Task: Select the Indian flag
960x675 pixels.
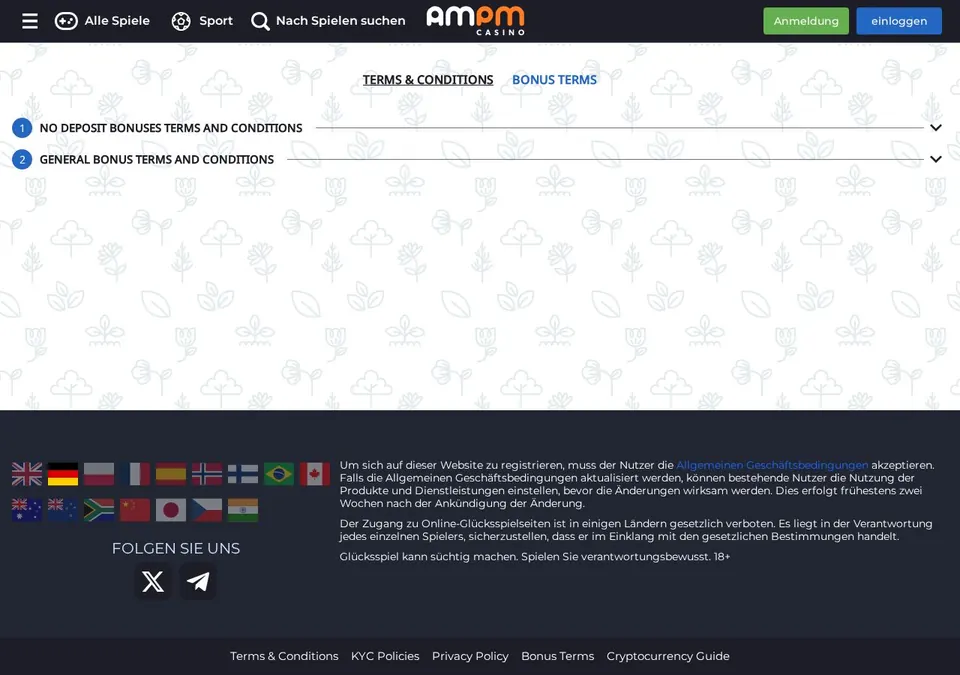Action: click(242, 510)
